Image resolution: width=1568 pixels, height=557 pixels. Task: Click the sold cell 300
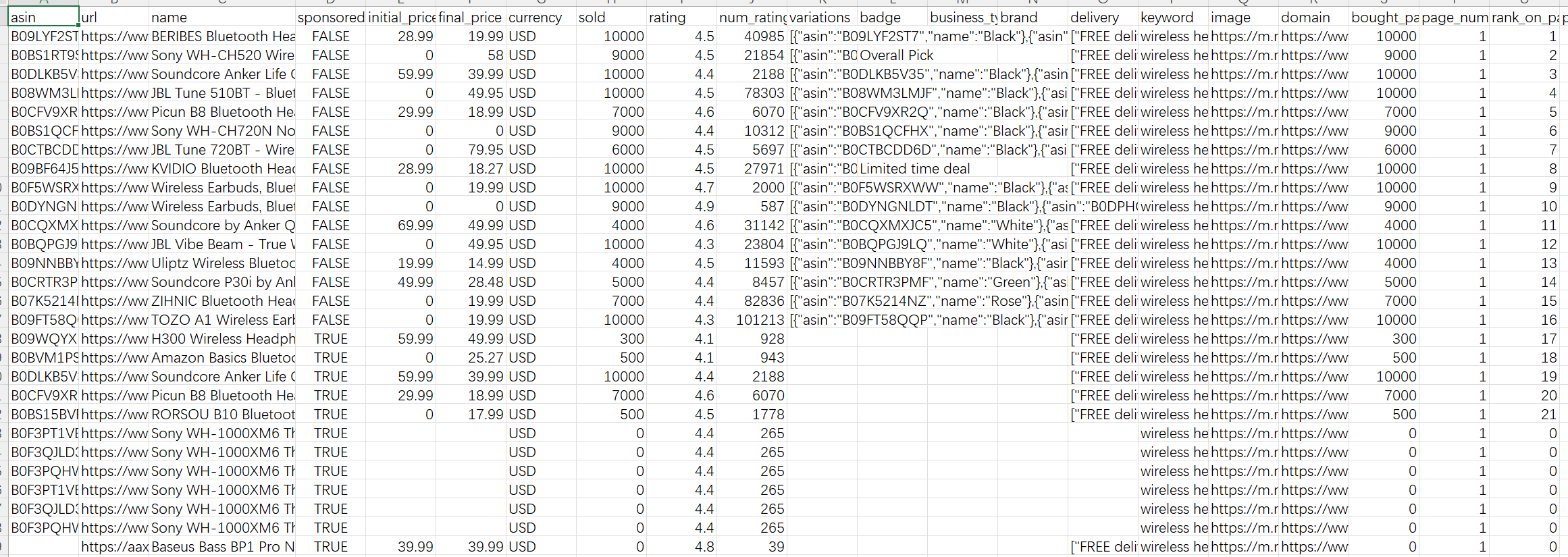pos(611,338)
